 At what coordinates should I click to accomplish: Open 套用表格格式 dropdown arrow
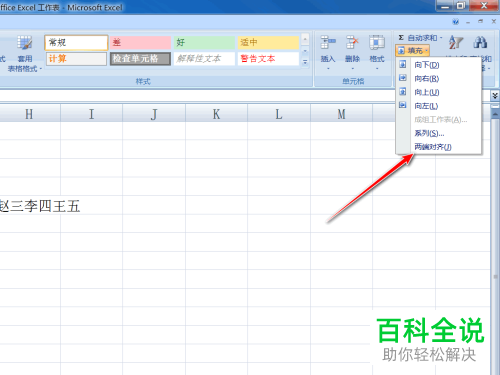(x=41, y=69)
